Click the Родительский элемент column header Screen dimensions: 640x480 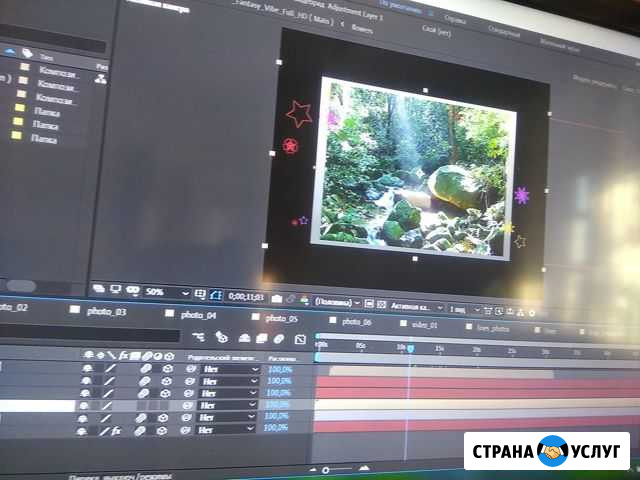tap(223, 358)
